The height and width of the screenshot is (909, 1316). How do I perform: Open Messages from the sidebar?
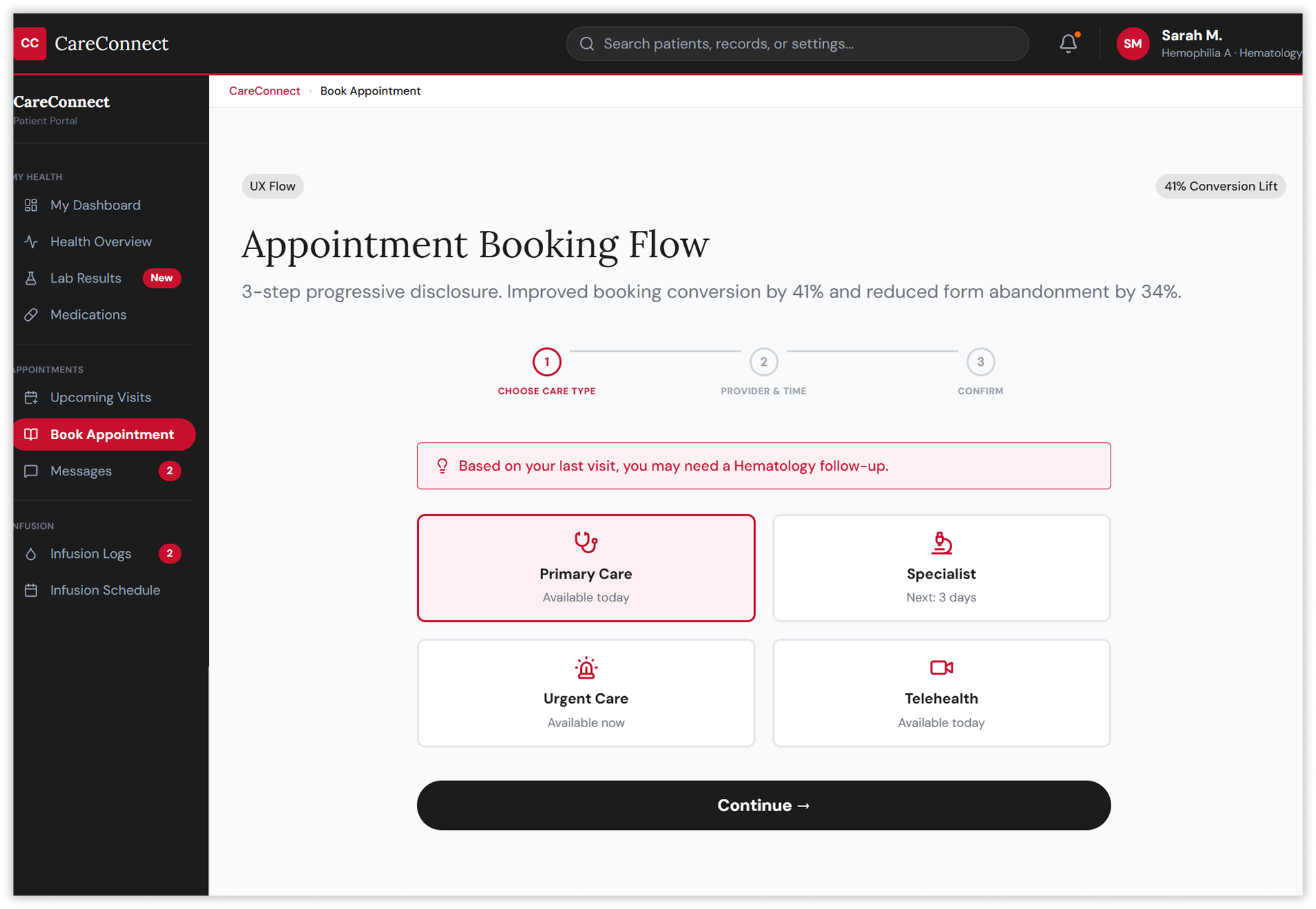click(x=81, y=471)
